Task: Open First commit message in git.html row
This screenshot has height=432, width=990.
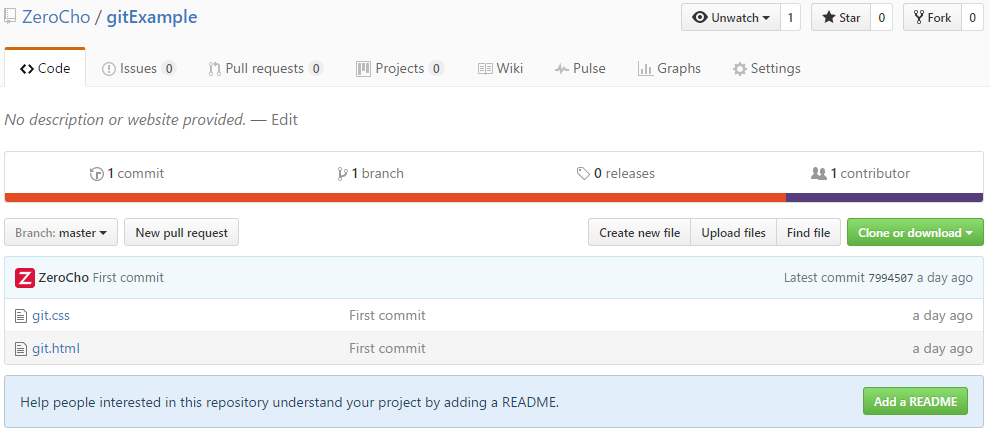Action: pyautogui.click(x=387, y=348)
